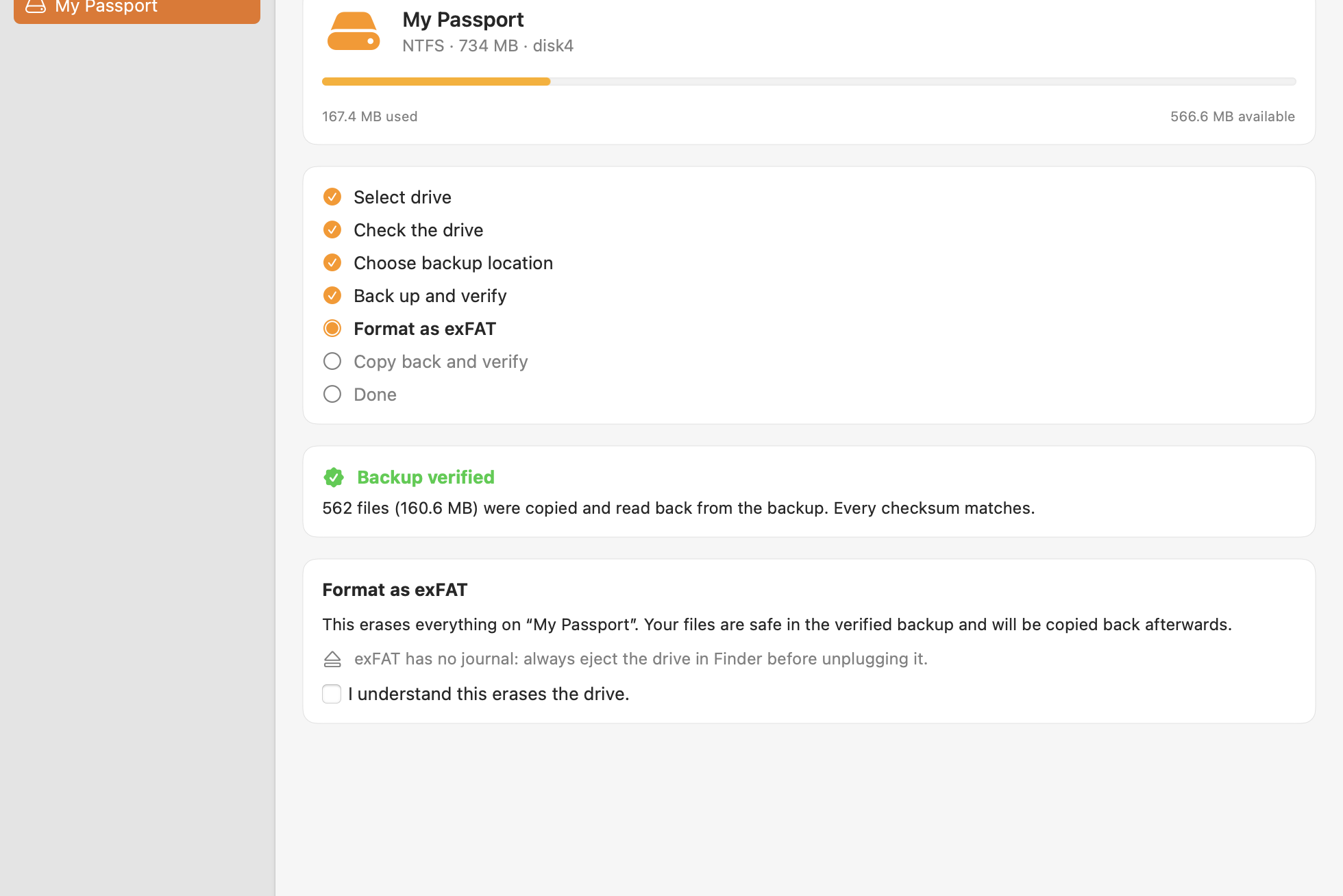Click the checkmark icon beside Select drive

(332, 197)
